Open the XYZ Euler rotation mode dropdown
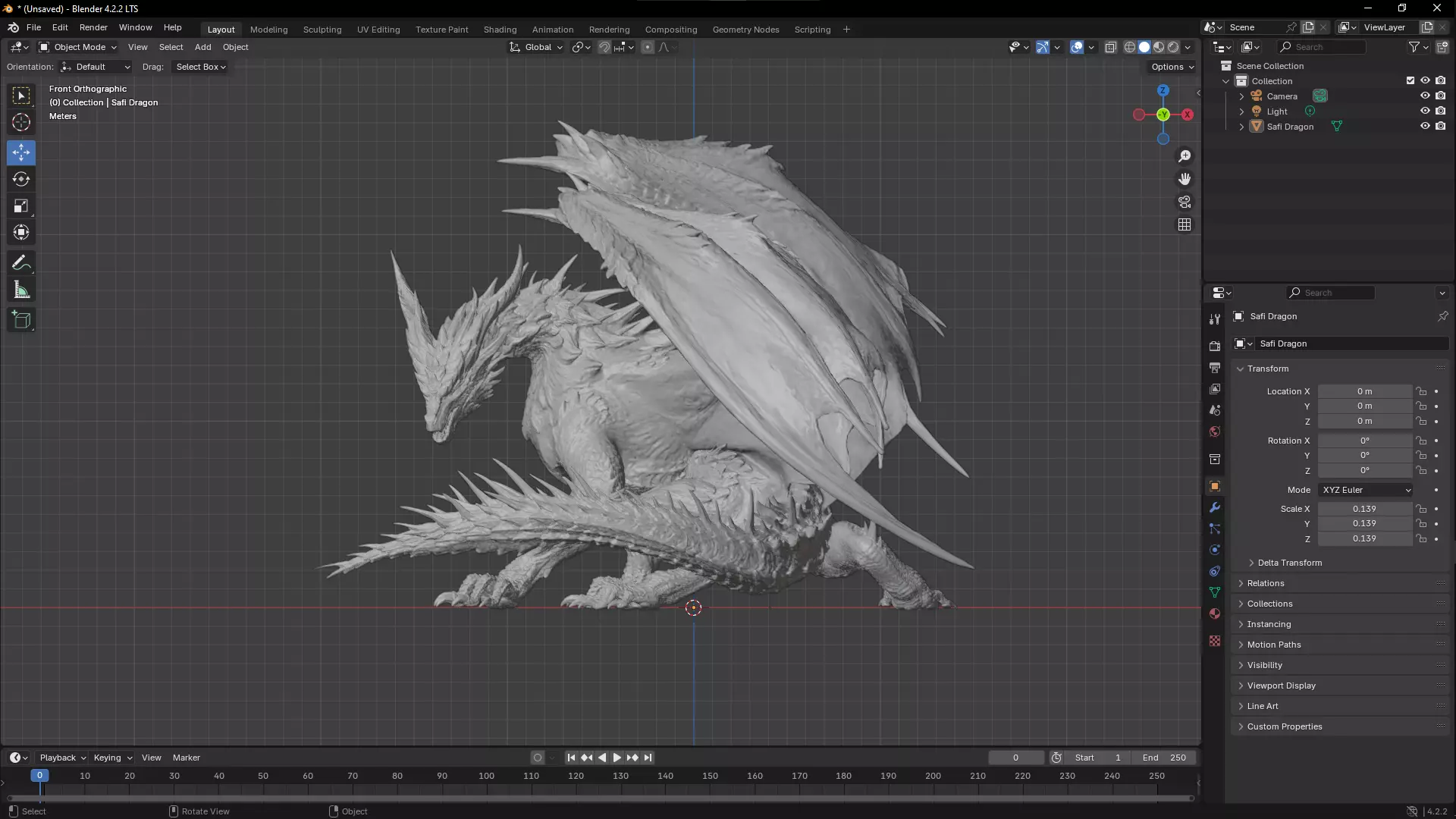The width and height of the screenshot is (1456, 819). pyautogui.click(x=1365, y=490)
